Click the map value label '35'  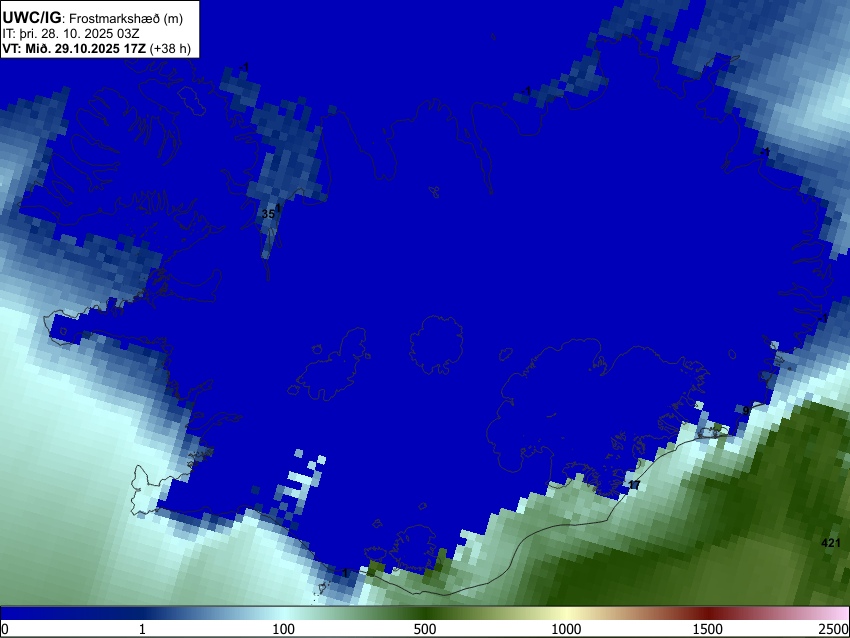268,214
